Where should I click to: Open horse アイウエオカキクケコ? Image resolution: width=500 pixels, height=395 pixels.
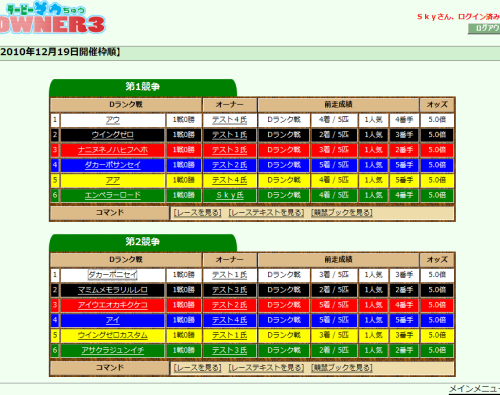[x=113, y=305]
